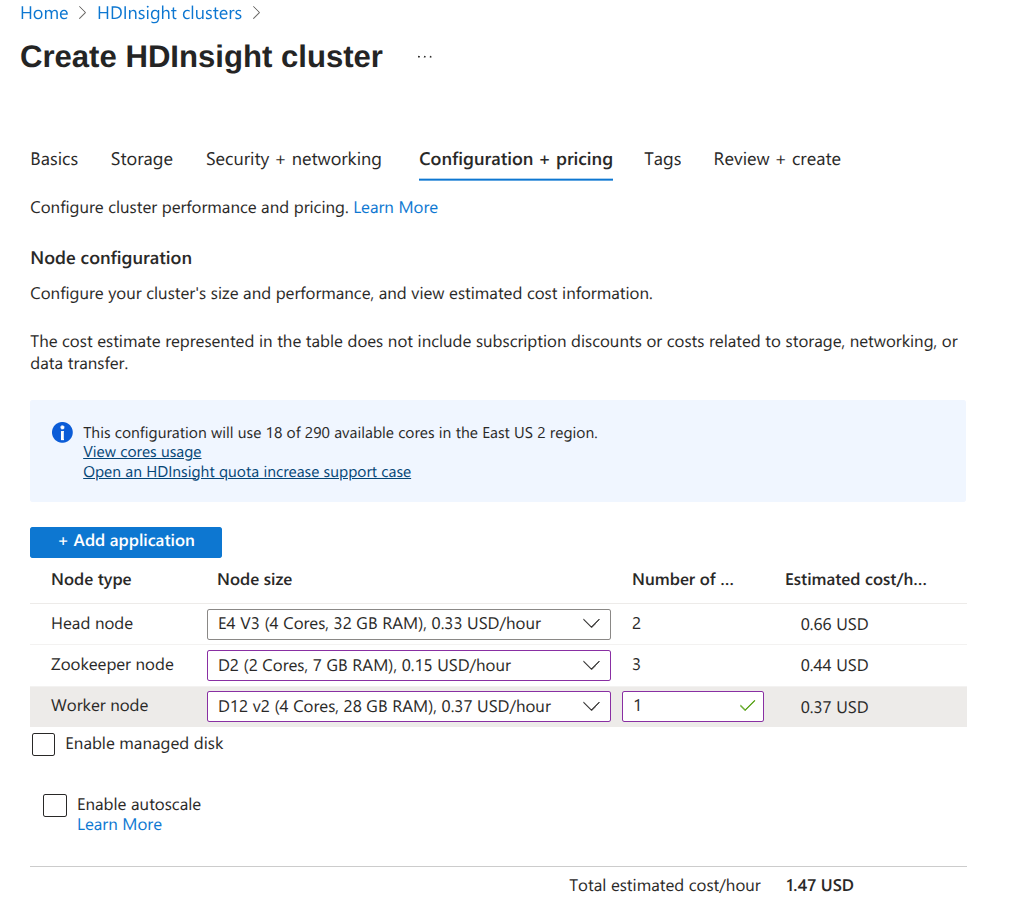
Task: Select the Head node row label
Action: click(x=92, y=624)
